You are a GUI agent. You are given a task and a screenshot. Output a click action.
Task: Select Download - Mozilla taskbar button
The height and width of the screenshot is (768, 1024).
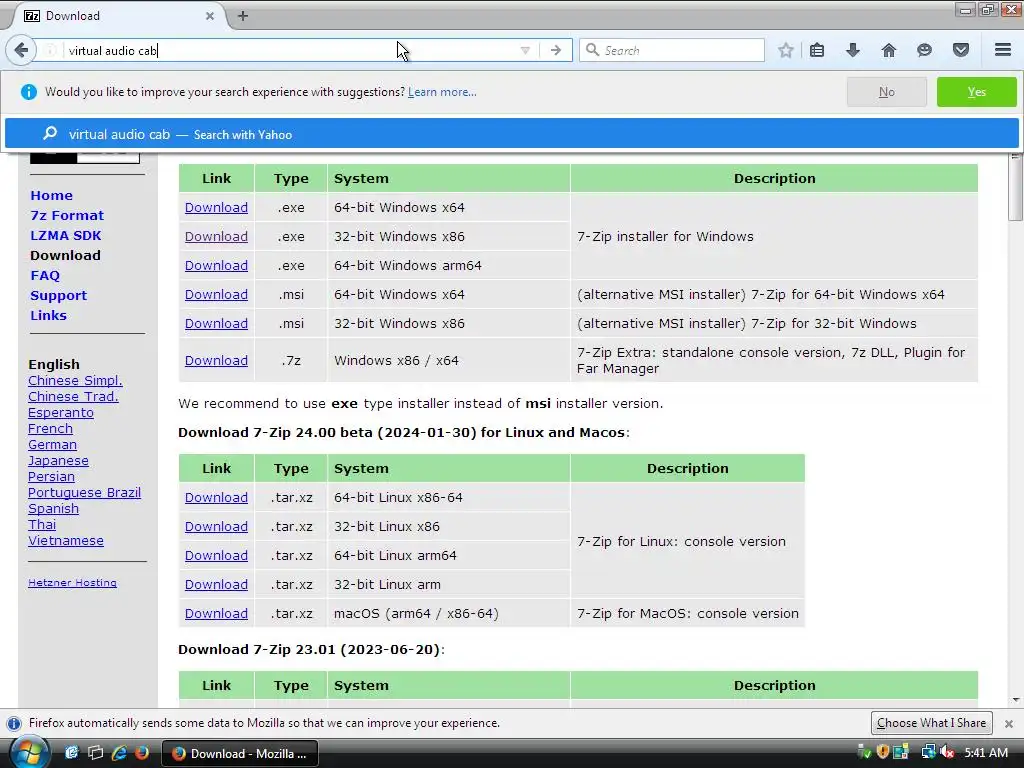240,754
